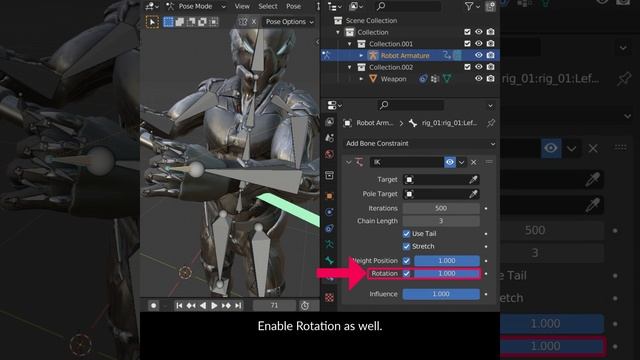Remove the IK constraint with X

[x=473, y=162]
